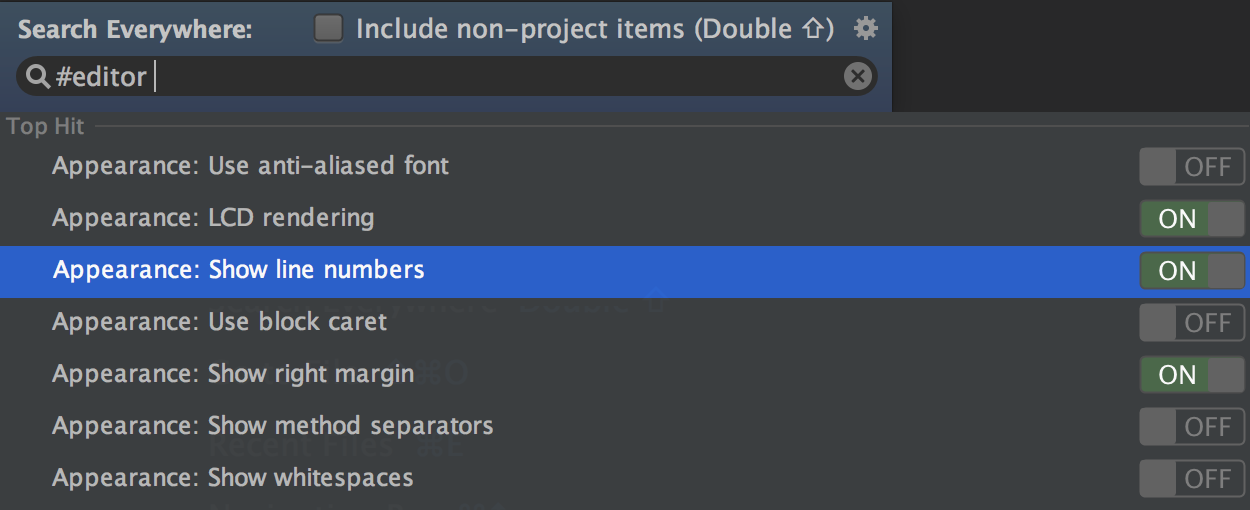Image resolution: width=1250 pixels, height=510 pixels.
Task: Open the Search Everywhere settings gear
Action: click(x=865, y=29)
